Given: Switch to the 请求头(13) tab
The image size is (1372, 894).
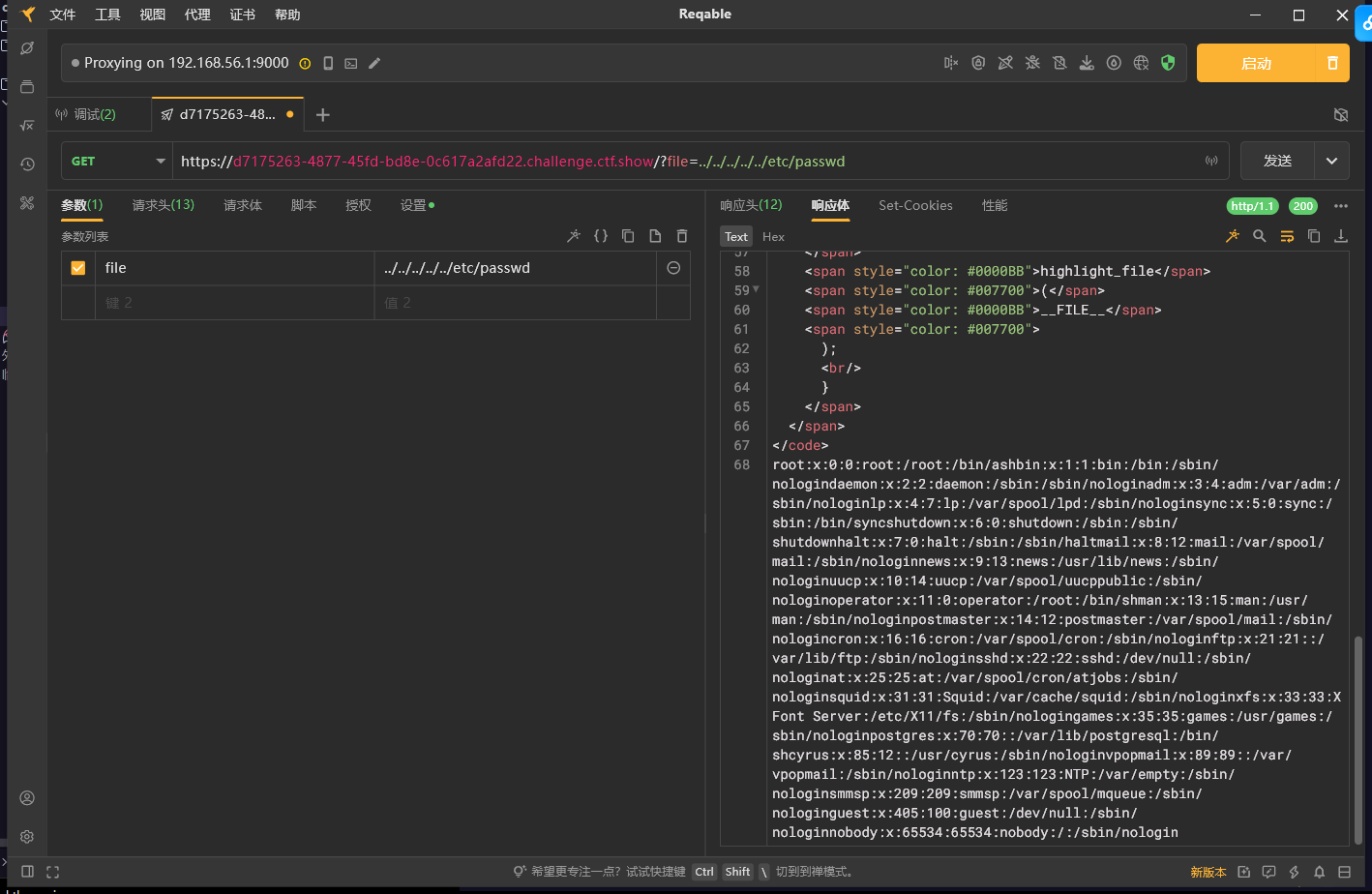Looking at the screenshot, I should pos(164,205).
